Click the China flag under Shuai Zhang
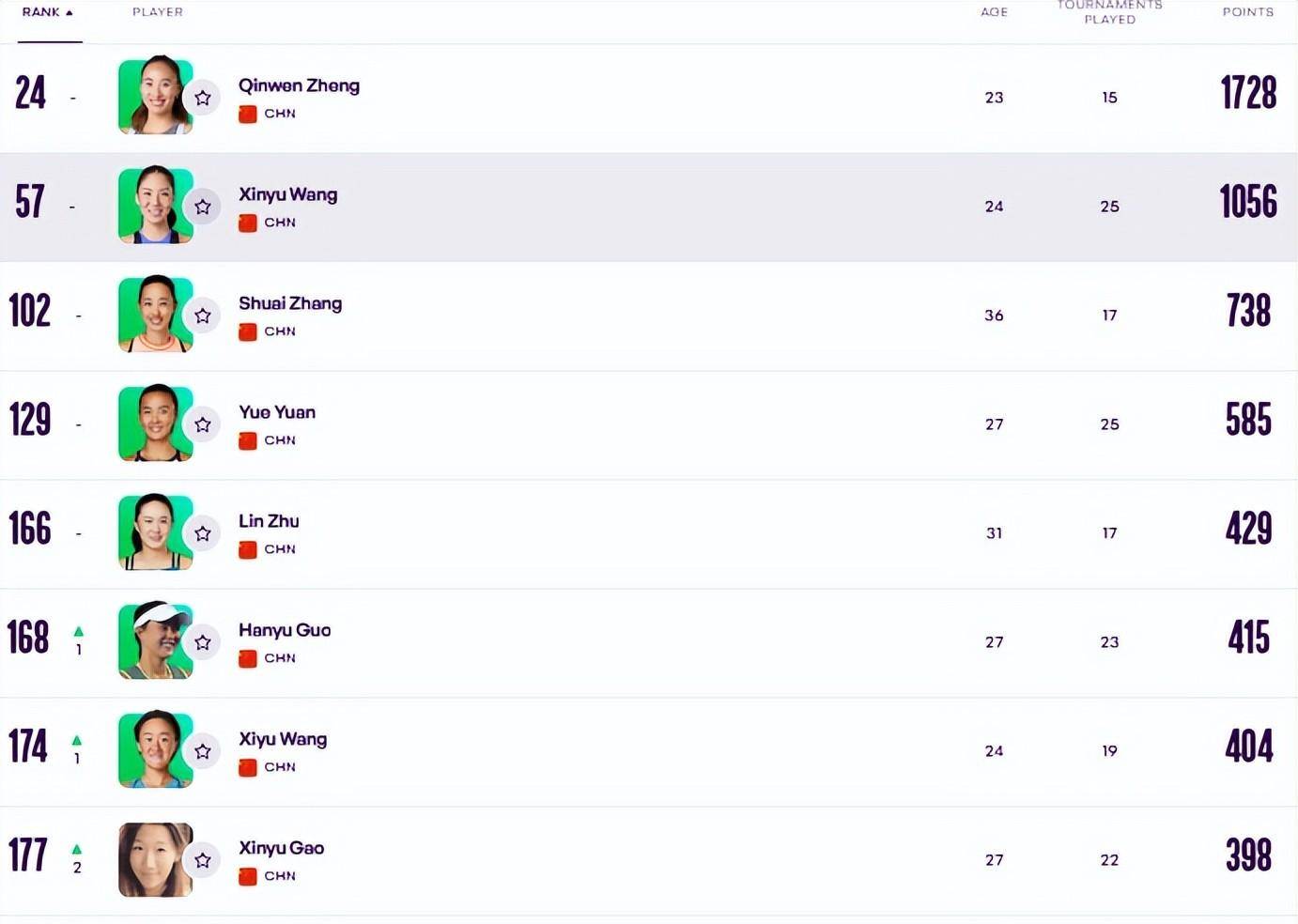Viewport: 1298px width, 924px height. pos(248,331)
